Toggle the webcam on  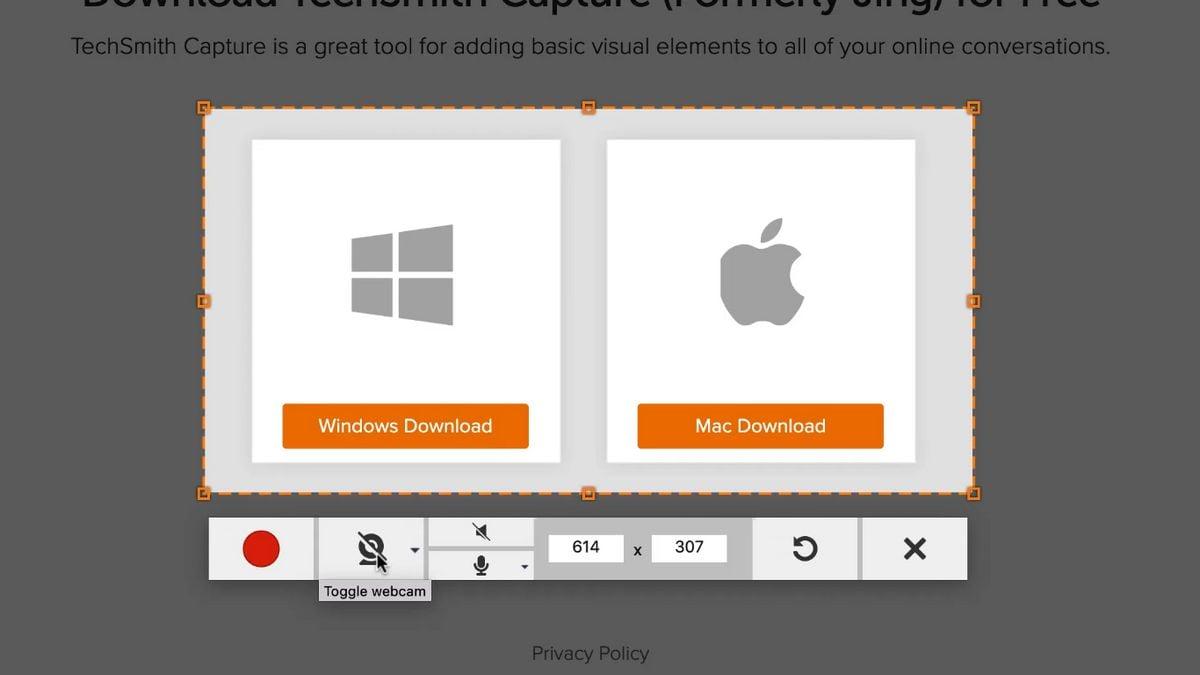[371, 549]
